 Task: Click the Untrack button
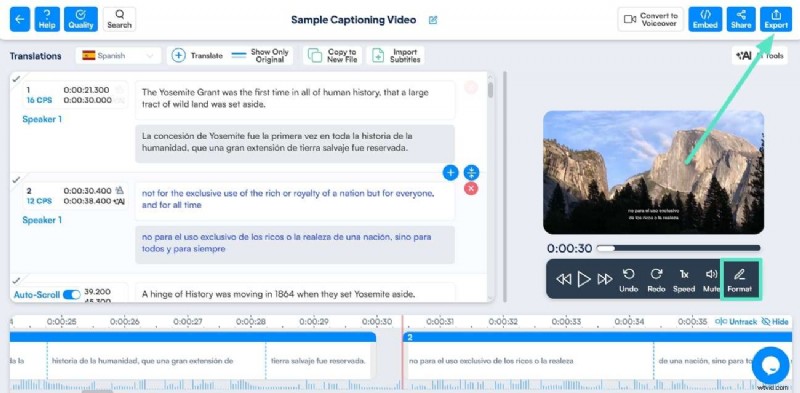pyautogui.click(x=736, y=322)
